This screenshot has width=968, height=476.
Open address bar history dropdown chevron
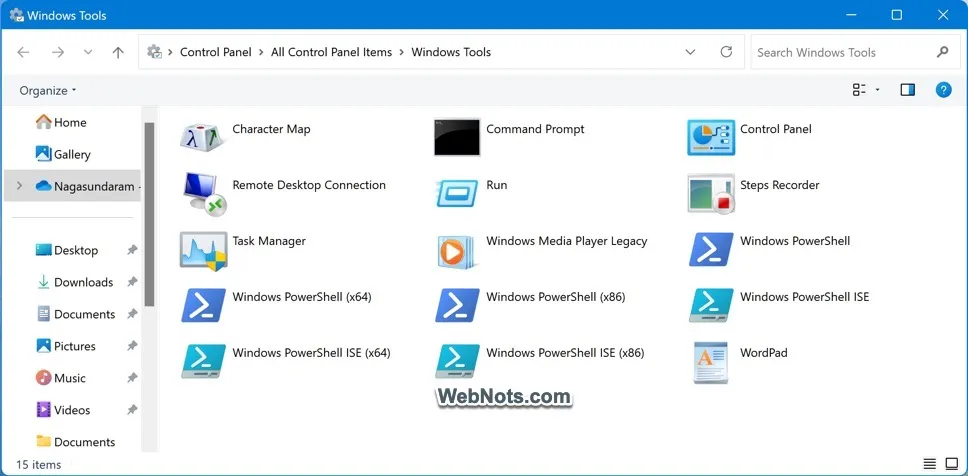pyautogui.click(x=690, y=52)
